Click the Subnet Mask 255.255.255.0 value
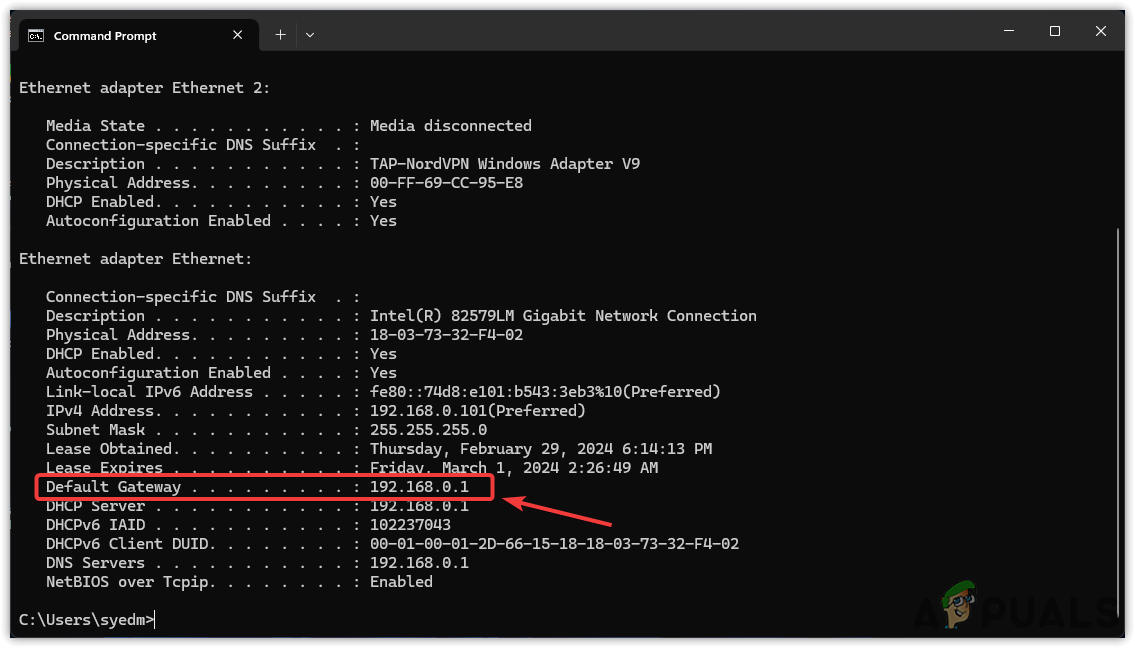The width and height of the screenshot is (1135, 648). point(428,430)
